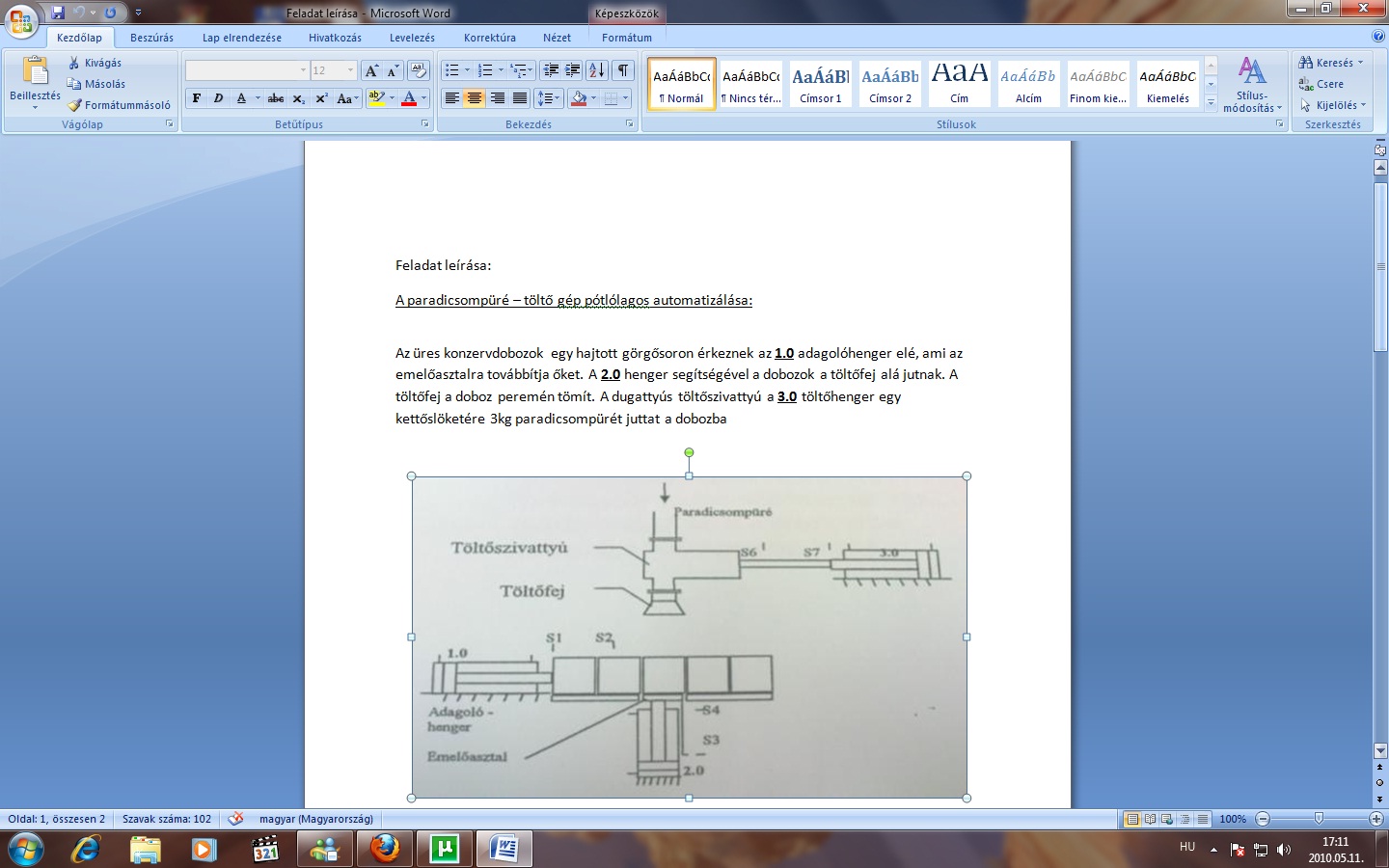Apply the Alcím style

pos(1028,83)
